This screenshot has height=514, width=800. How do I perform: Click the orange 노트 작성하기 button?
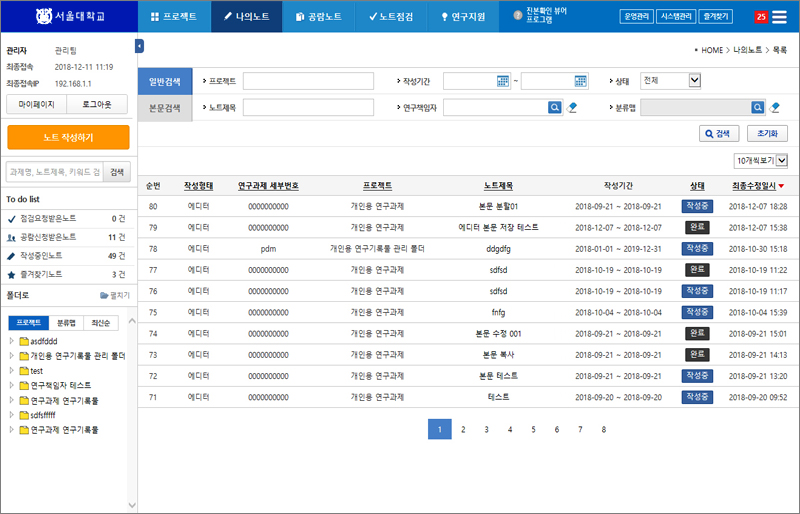pos(68,137)
